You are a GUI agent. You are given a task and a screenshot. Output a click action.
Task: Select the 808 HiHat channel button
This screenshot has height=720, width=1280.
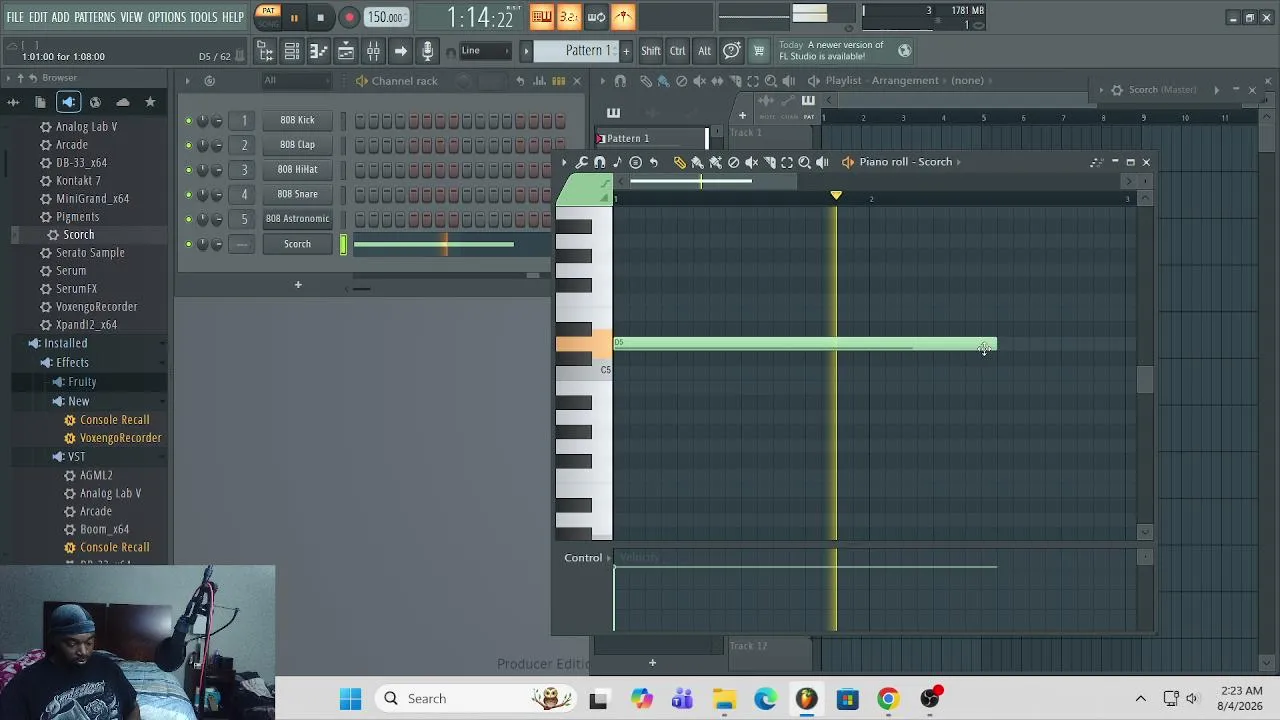[297, 169]
